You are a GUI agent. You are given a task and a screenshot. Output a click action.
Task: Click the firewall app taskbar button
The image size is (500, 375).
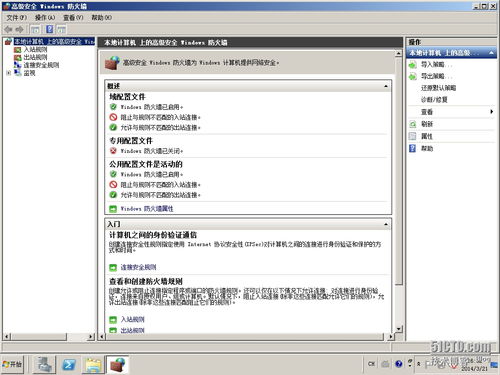(118, 364)
